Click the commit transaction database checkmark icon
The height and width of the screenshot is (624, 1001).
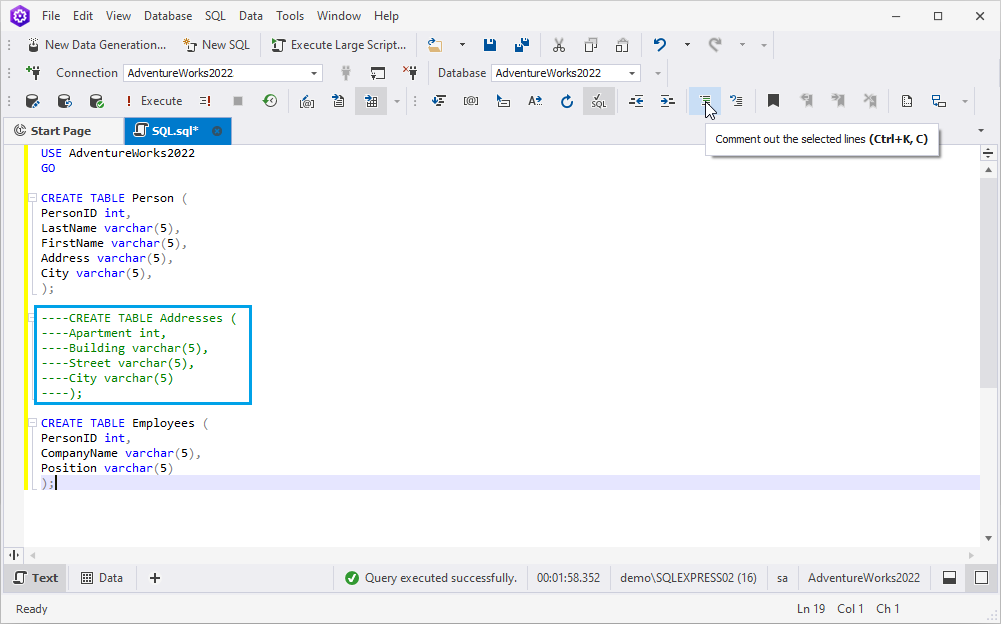tap(96, 101)
